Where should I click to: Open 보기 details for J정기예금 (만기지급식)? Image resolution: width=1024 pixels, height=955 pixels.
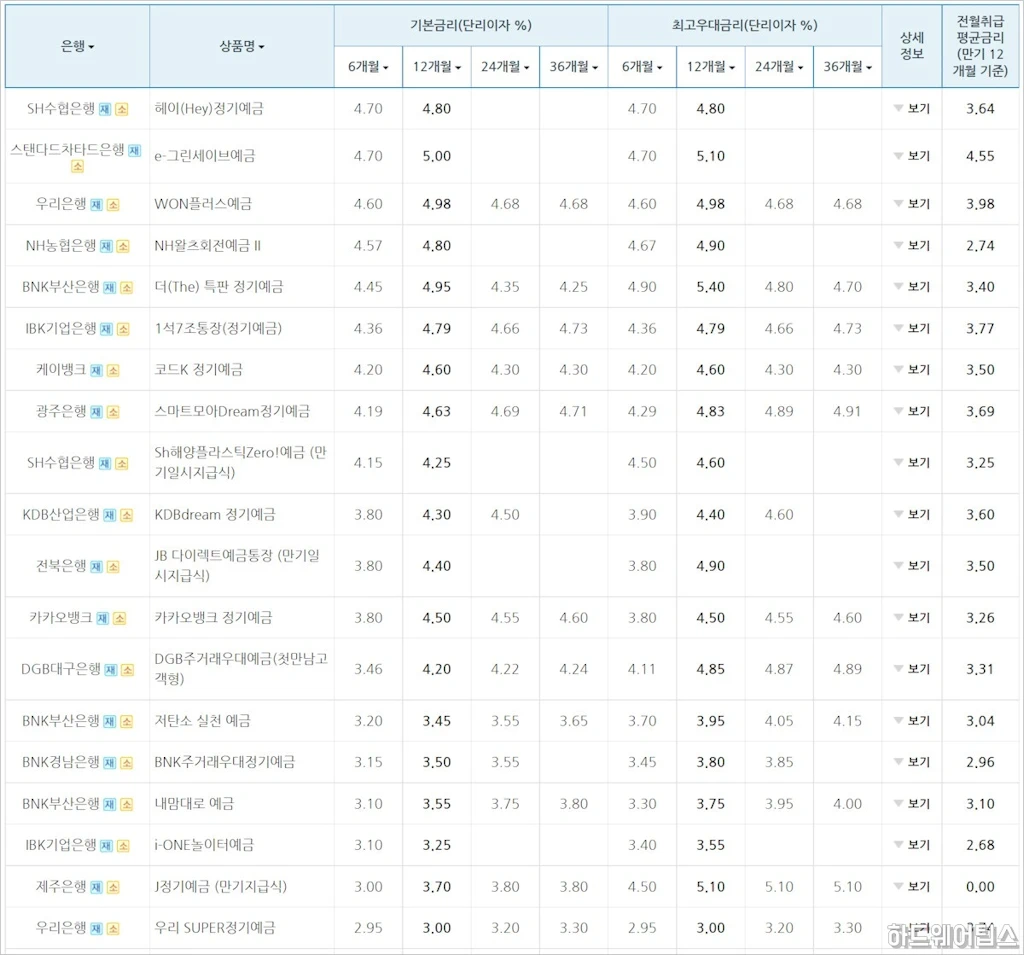[912, 886]
